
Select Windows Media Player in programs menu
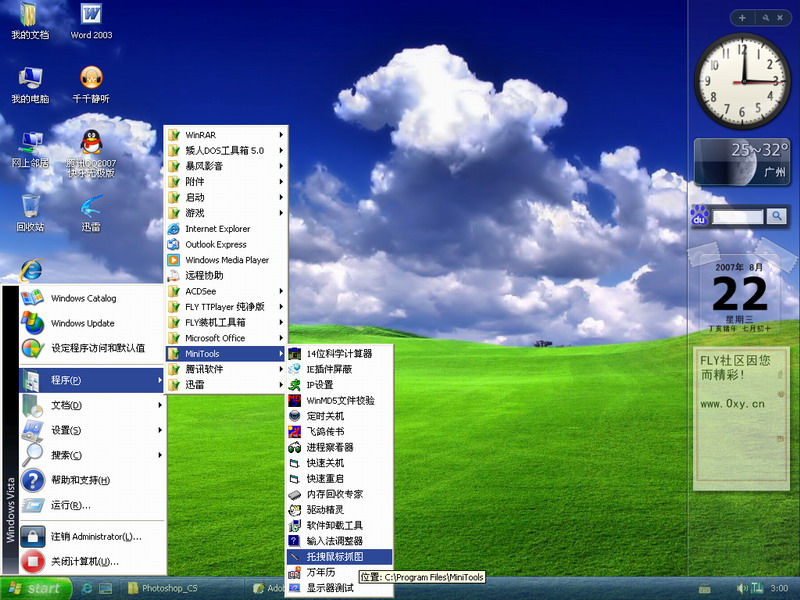[226, 260]
